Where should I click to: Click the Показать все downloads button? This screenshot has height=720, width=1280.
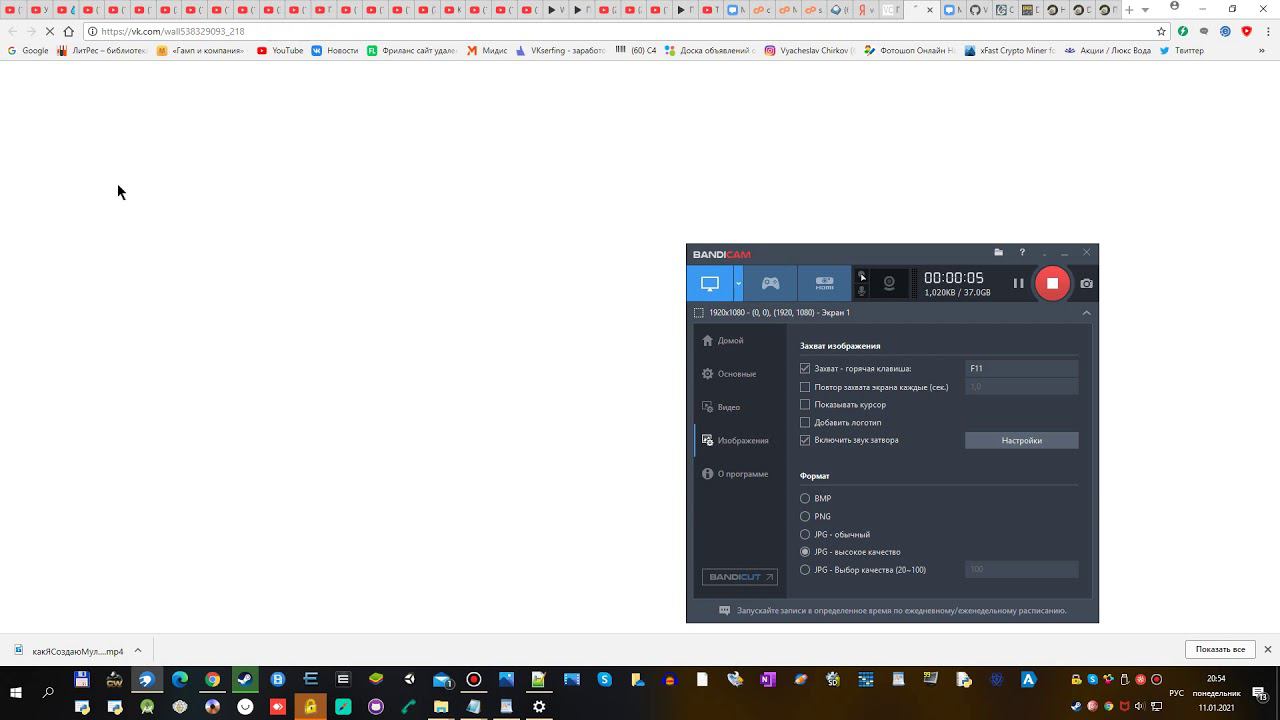click(1220, 649)
